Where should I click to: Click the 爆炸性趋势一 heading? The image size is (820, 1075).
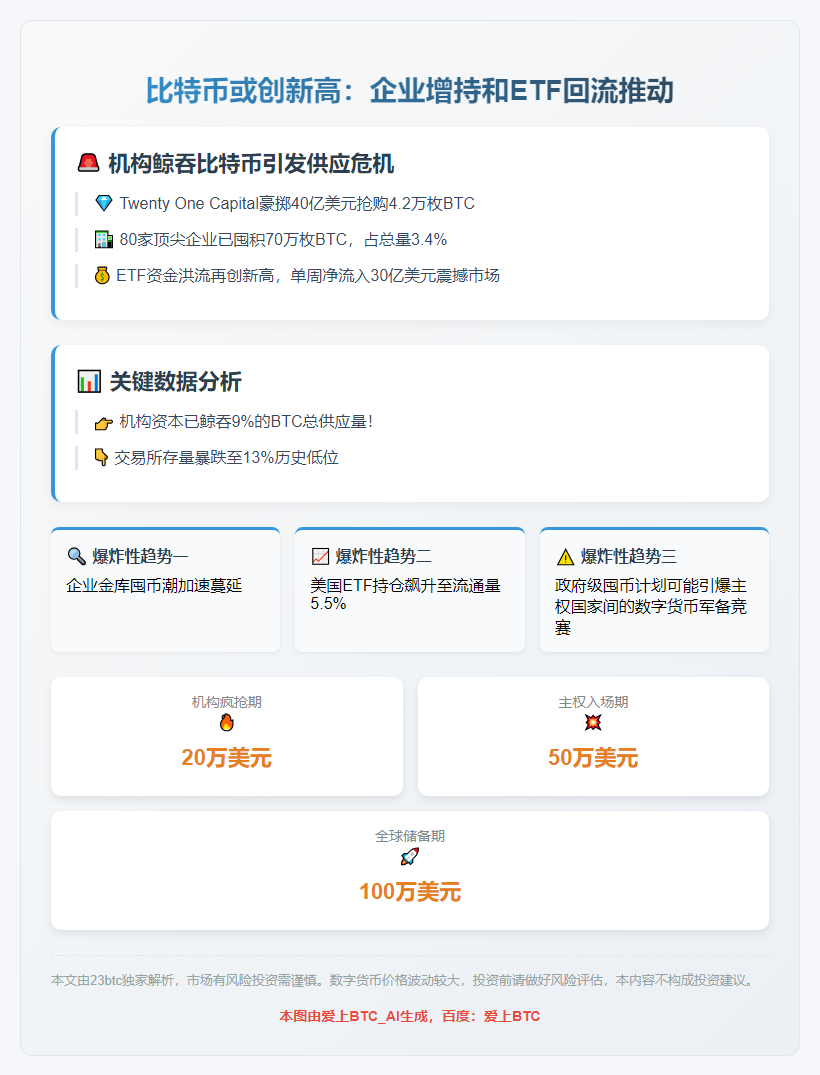pyautogui.click(x=141, y=556)
